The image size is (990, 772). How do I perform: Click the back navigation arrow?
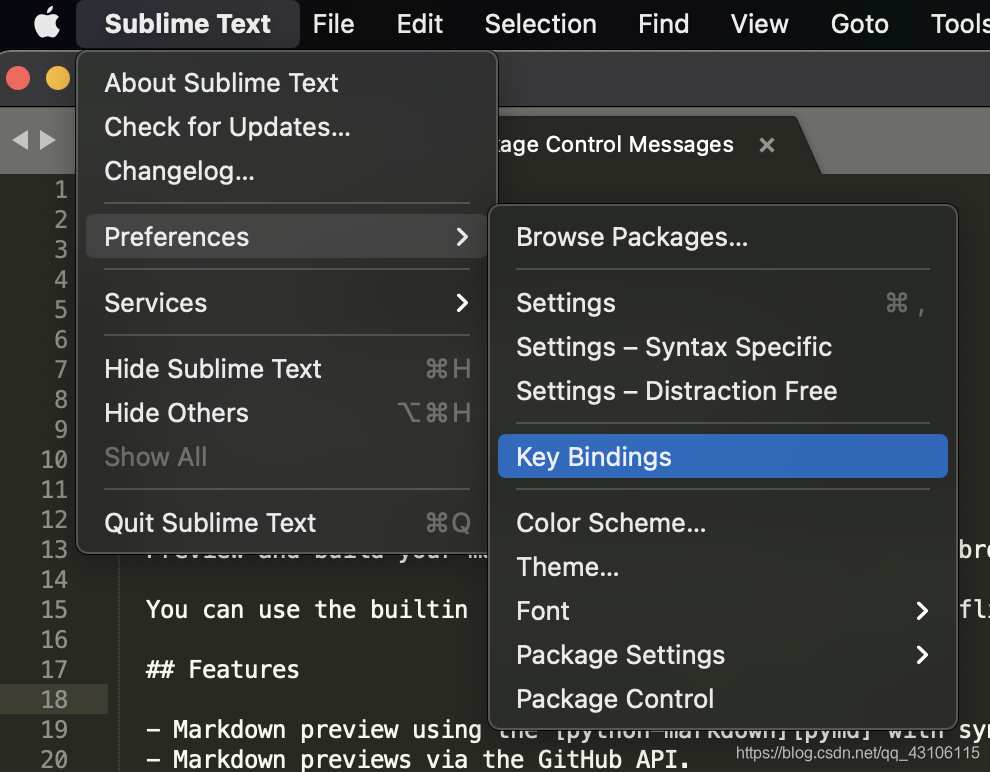click(x=22, y=140)
